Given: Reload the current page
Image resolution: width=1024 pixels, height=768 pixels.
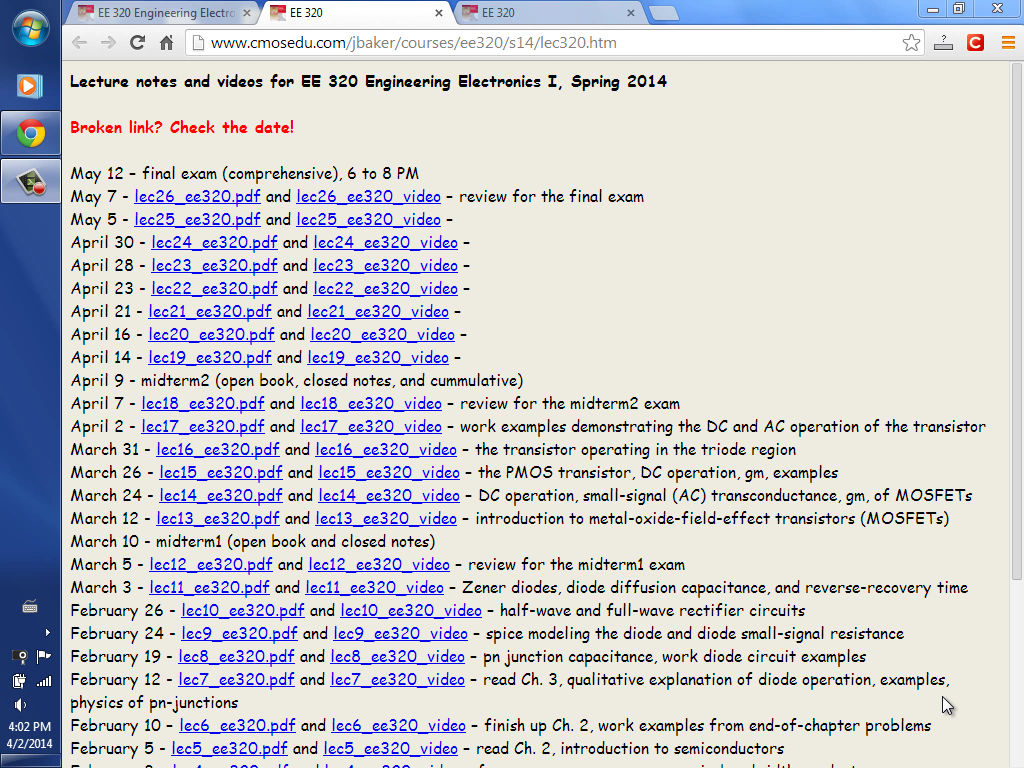Looking at the screenshot, I should coord(137,43).
